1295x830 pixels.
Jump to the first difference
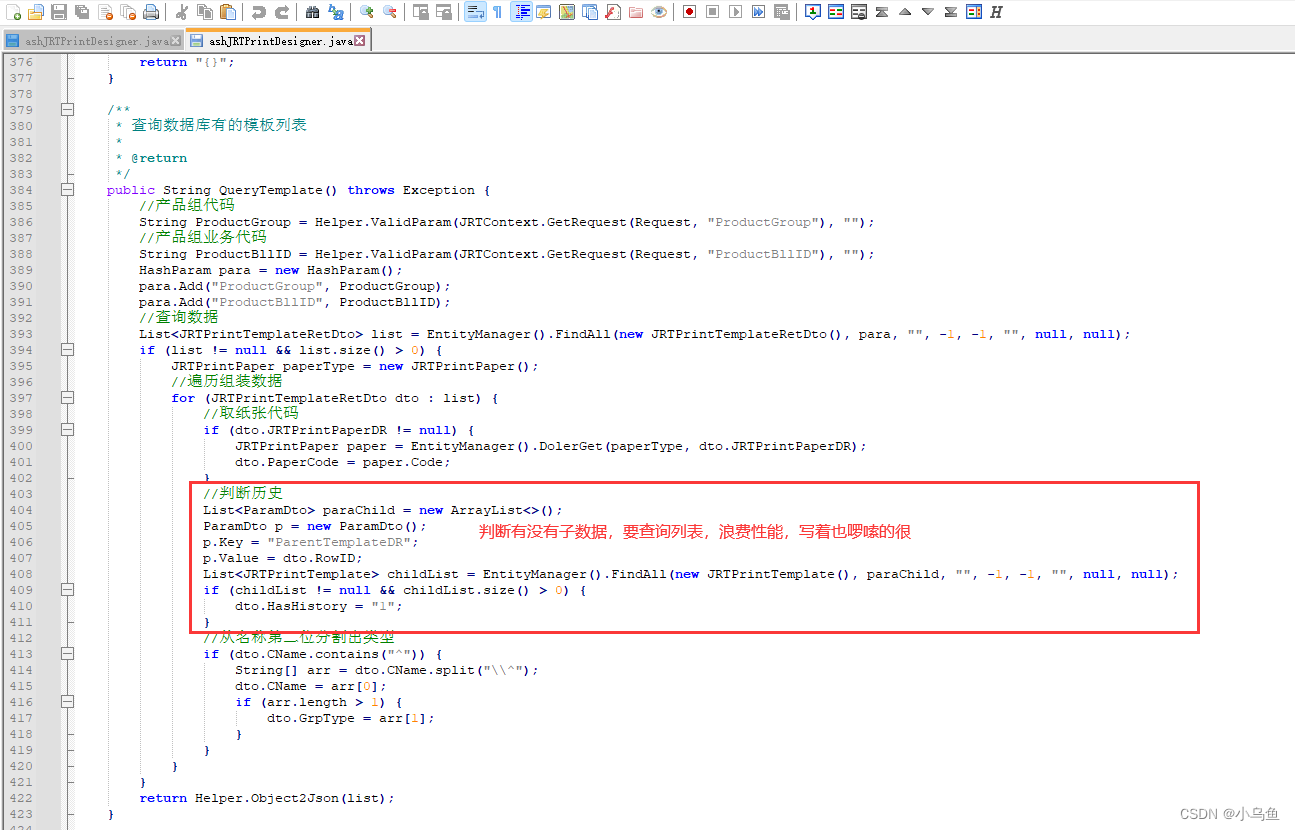pyautogui.click(x=882, y=12)
